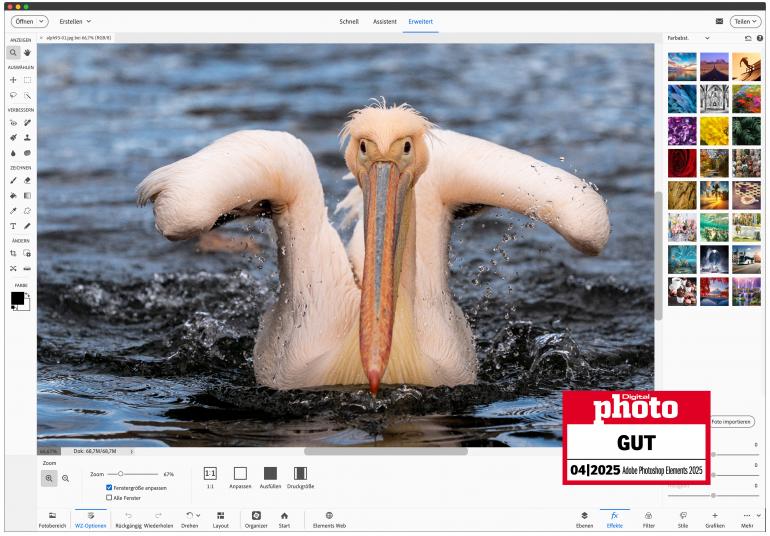Open the Stile panel
This screenshot has width=770, height=536.
click(x=683, y=519)
